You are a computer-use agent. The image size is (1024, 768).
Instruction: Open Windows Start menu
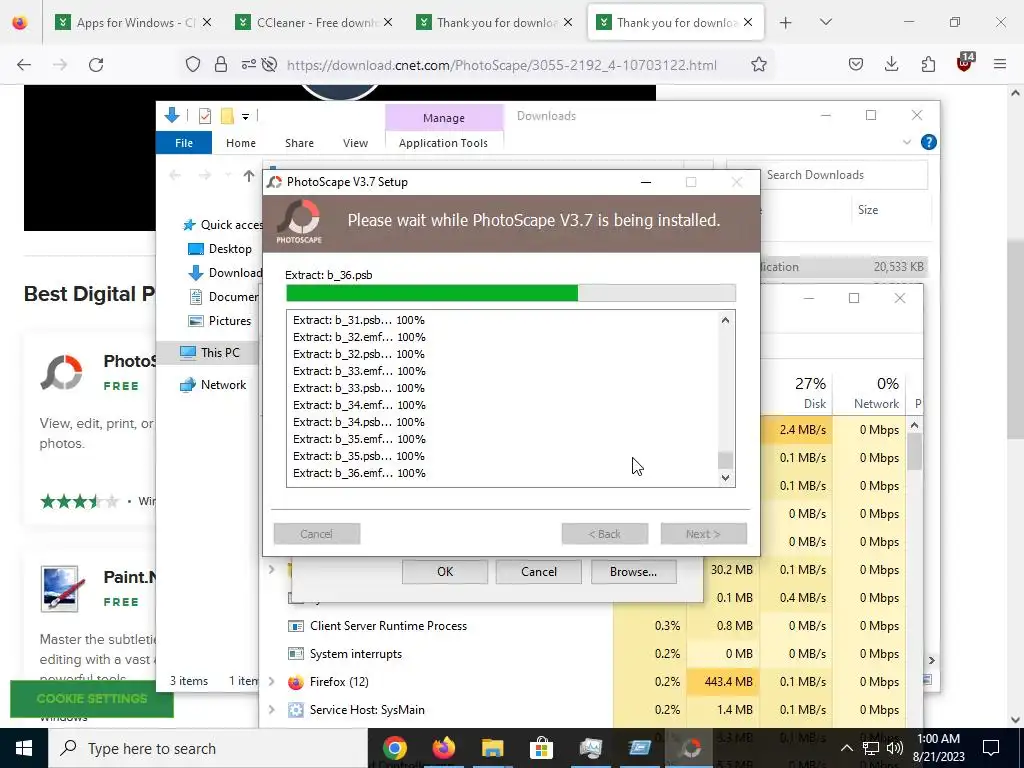(24, 748)
